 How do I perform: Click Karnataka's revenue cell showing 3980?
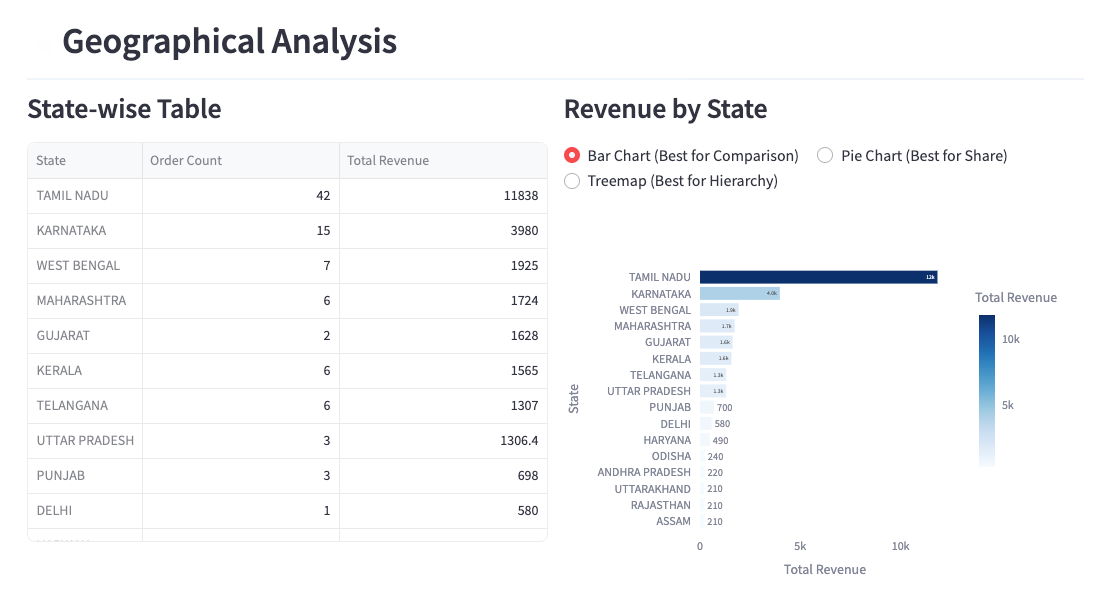pos(443,231)
